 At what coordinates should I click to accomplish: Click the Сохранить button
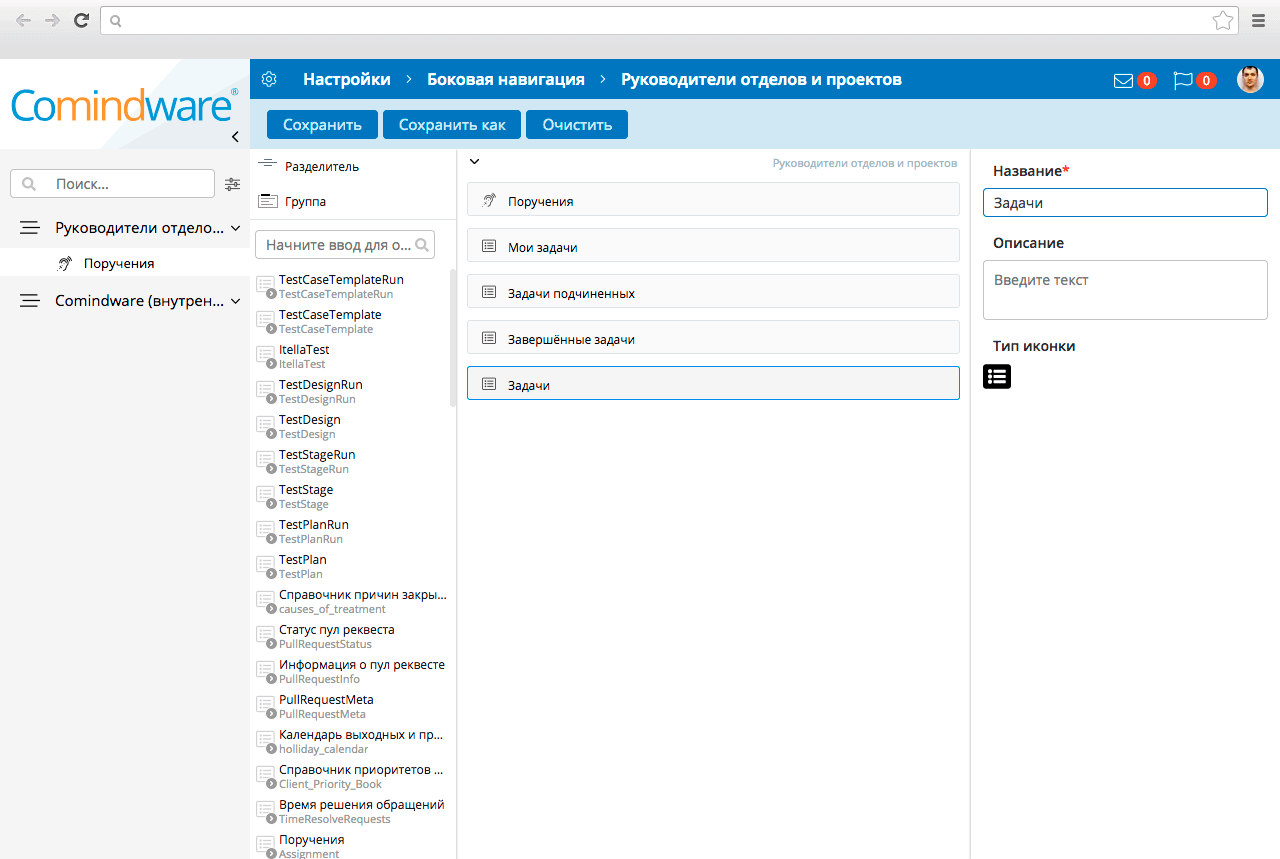(x=322, y=124)
